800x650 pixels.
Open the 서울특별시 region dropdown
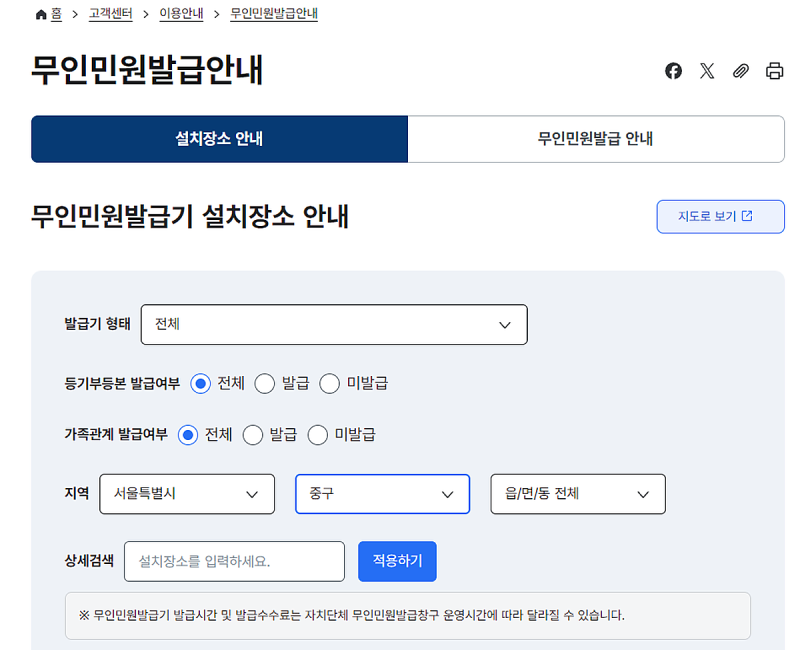187,494
